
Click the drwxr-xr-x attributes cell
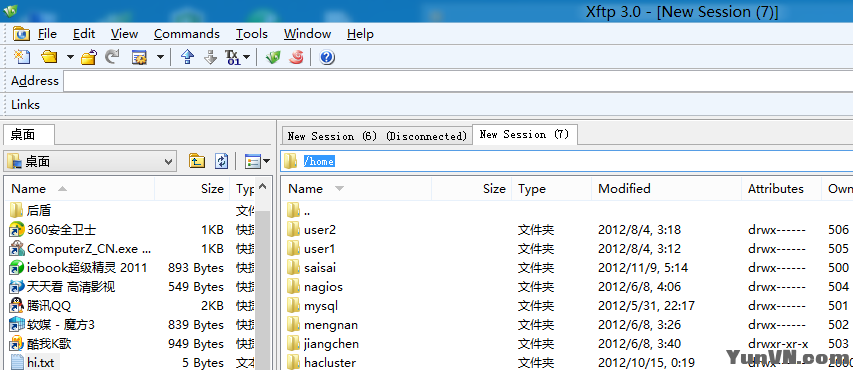(x=778, y=344)
